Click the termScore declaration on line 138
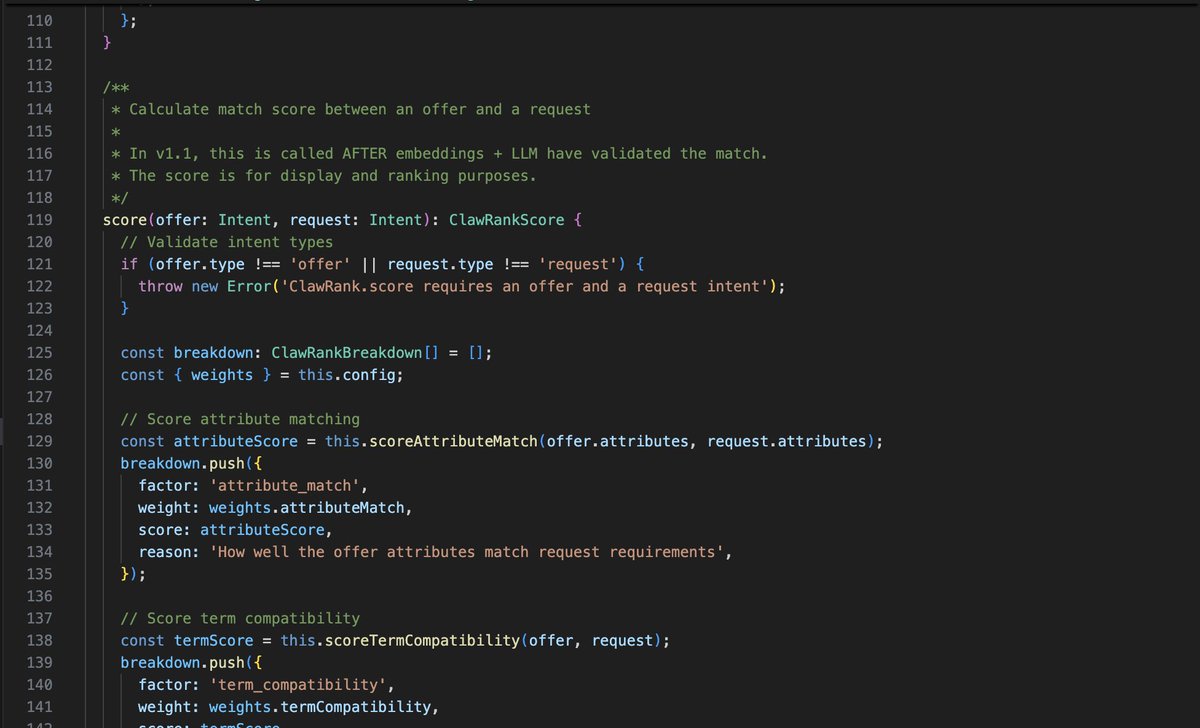 coord(214,640)
